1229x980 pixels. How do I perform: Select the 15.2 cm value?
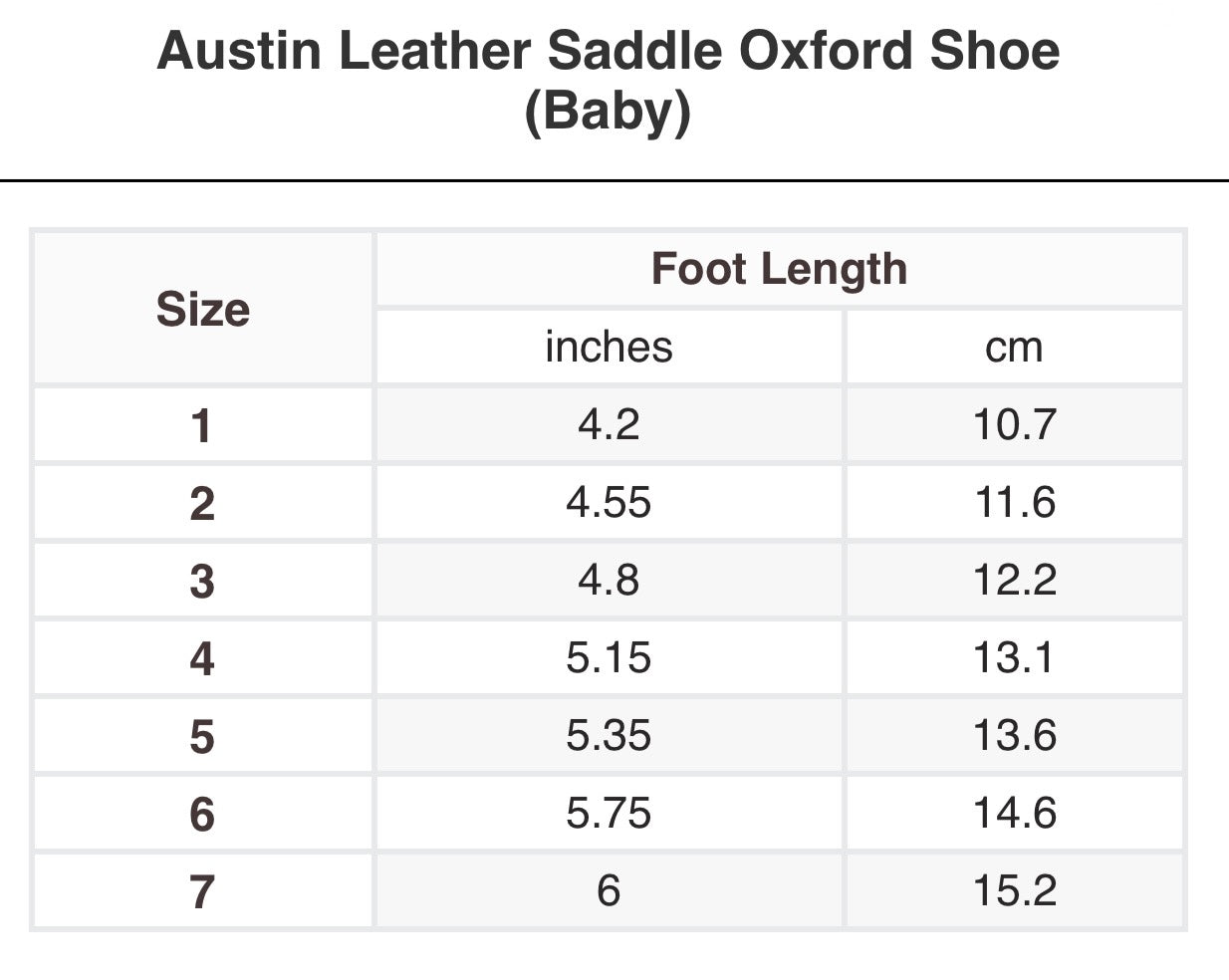tap(1014, 889)
